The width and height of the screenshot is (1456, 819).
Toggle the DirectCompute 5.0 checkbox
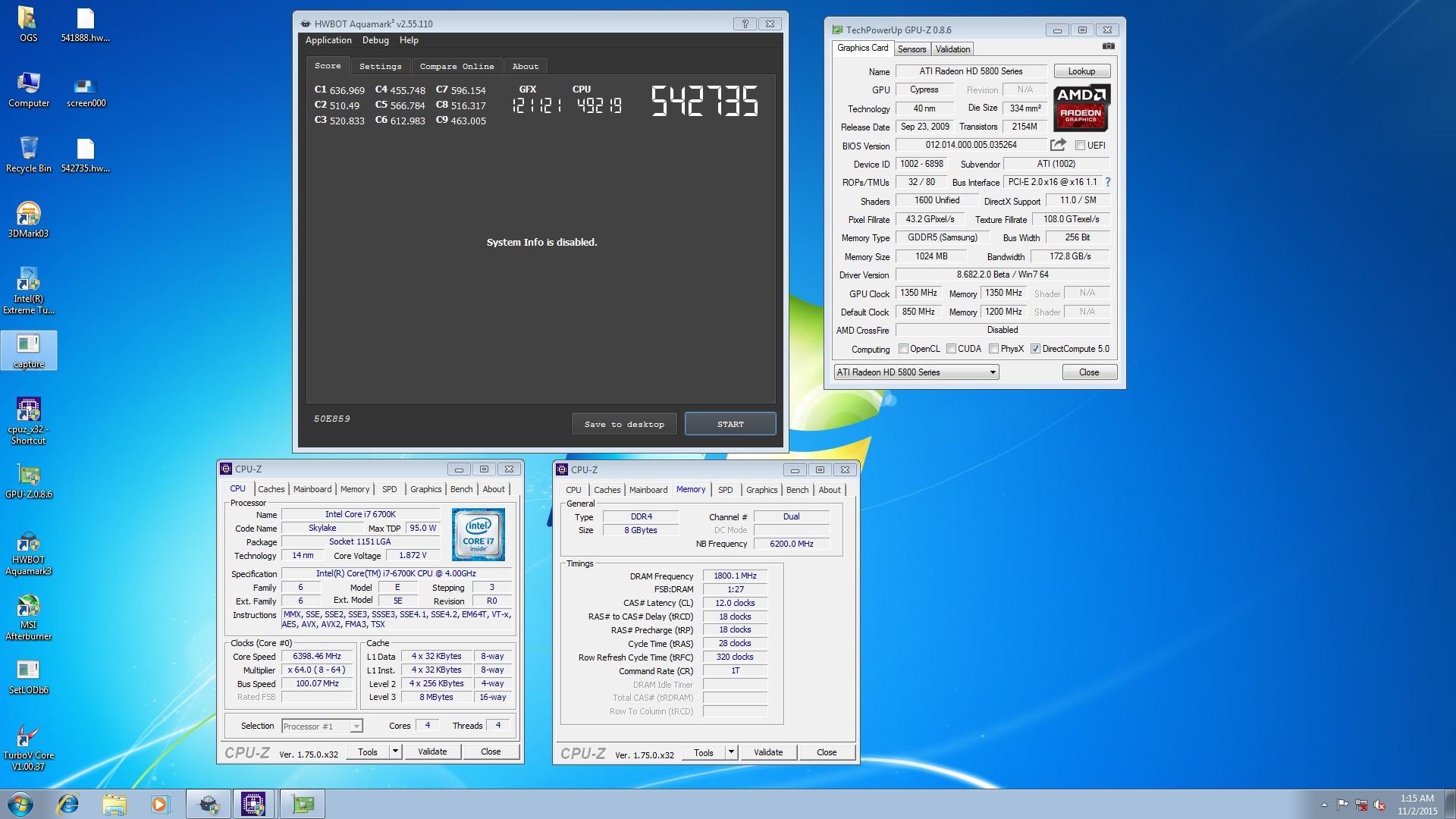1035,349
